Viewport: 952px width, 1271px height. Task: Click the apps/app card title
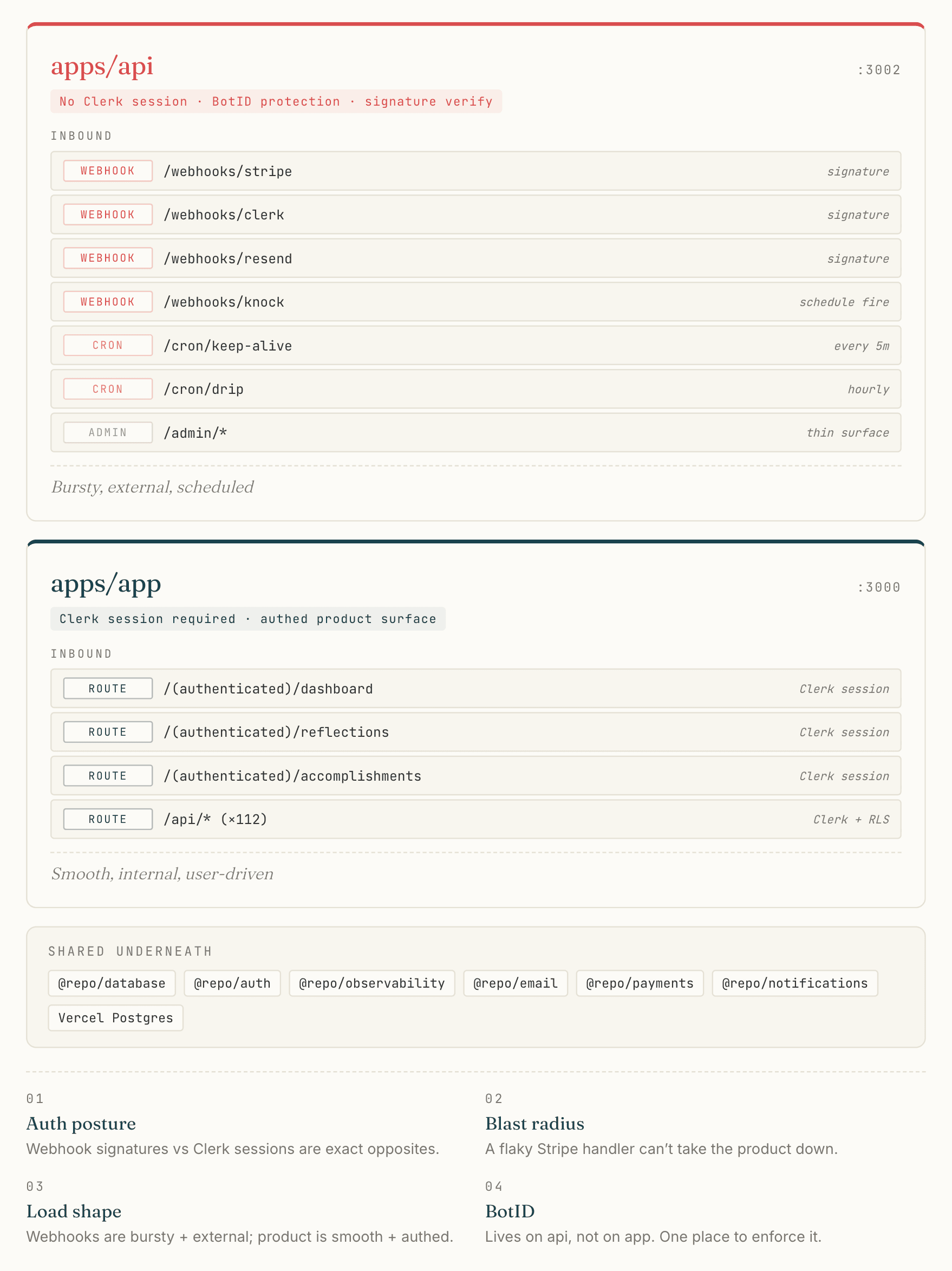(106, 584)
